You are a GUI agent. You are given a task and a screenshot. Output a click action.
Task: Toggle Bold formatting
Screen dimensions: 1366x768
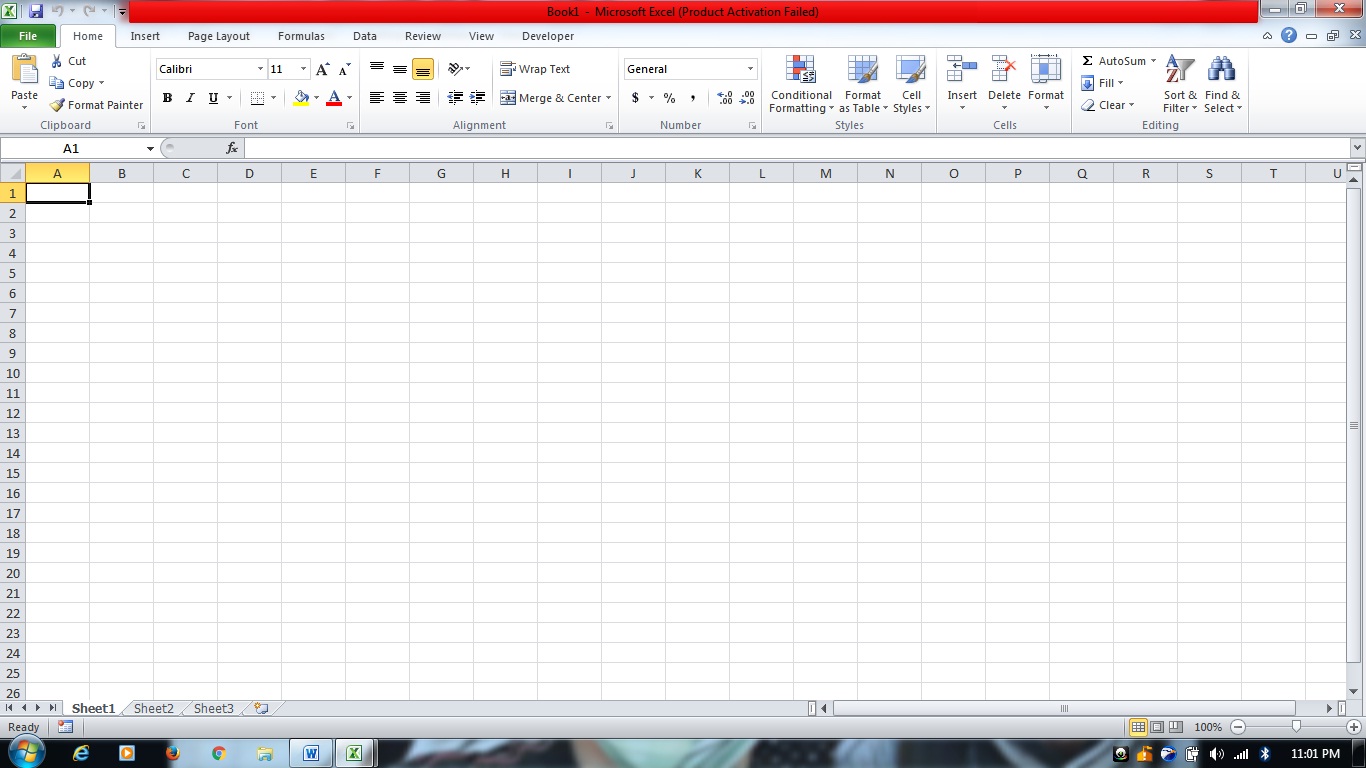167,98
